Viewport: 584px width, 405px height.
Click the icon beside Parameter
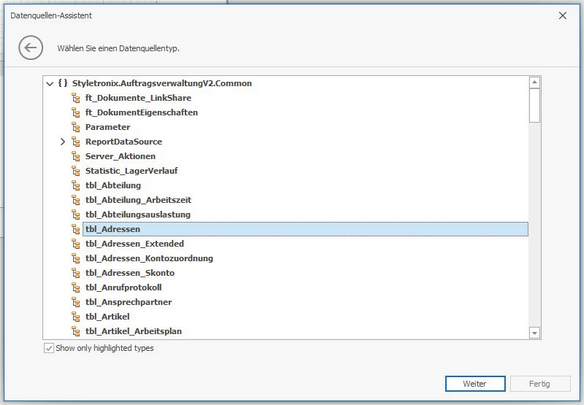pyautogui.click(x=76, y=127)
